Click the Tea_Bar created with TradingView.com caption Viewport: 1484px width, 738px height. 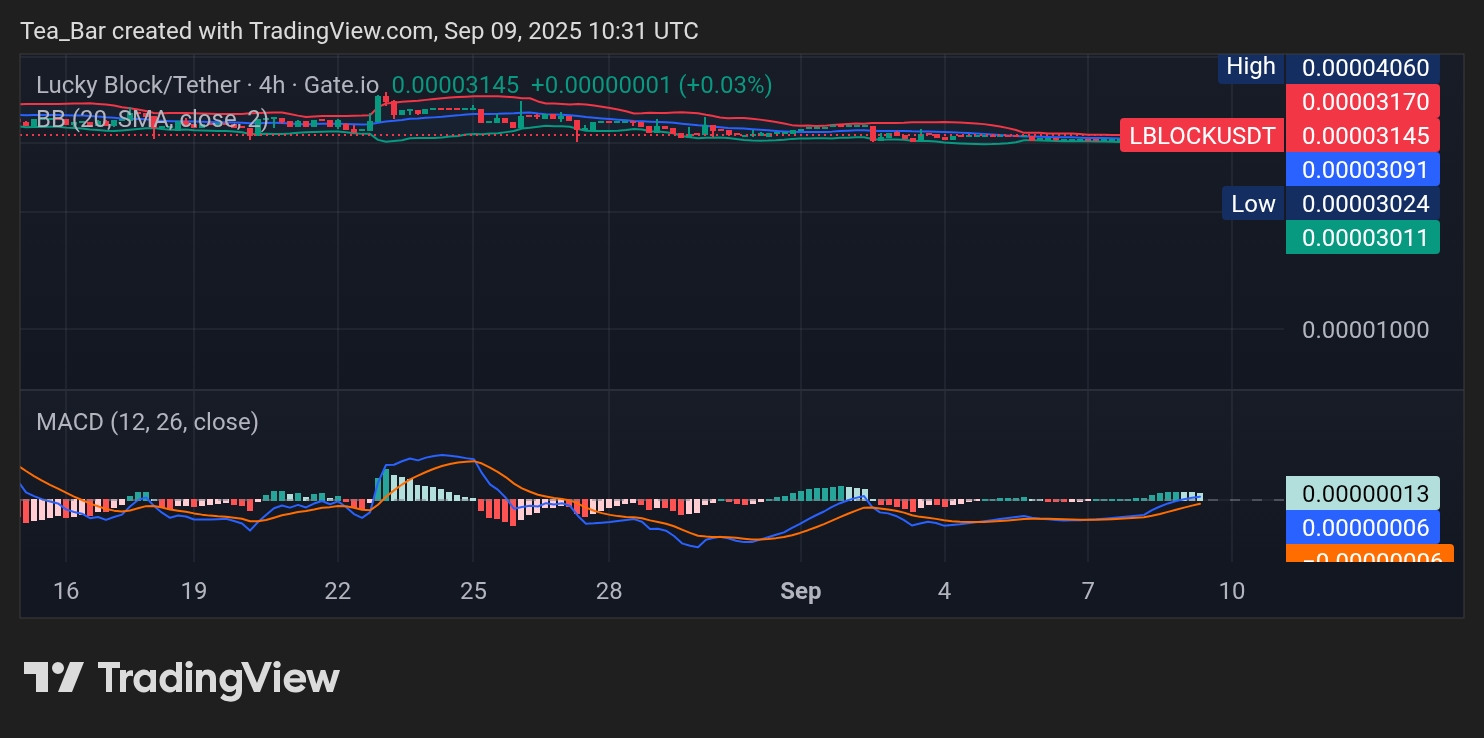359,31
